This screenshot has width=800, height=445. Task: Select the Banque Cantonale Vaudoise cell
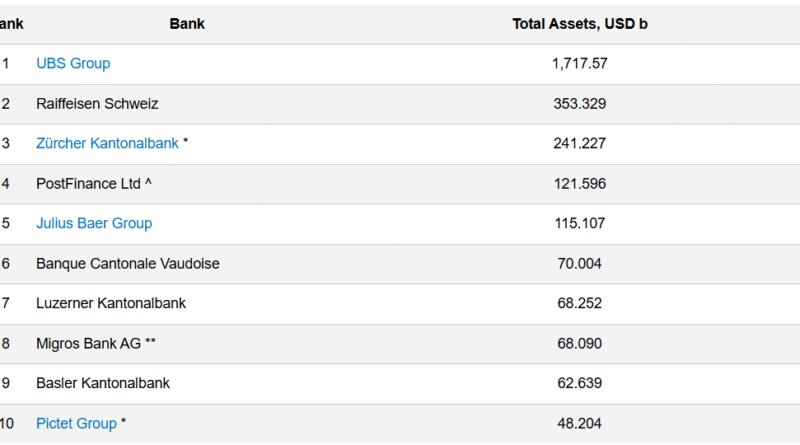[127, 263]
